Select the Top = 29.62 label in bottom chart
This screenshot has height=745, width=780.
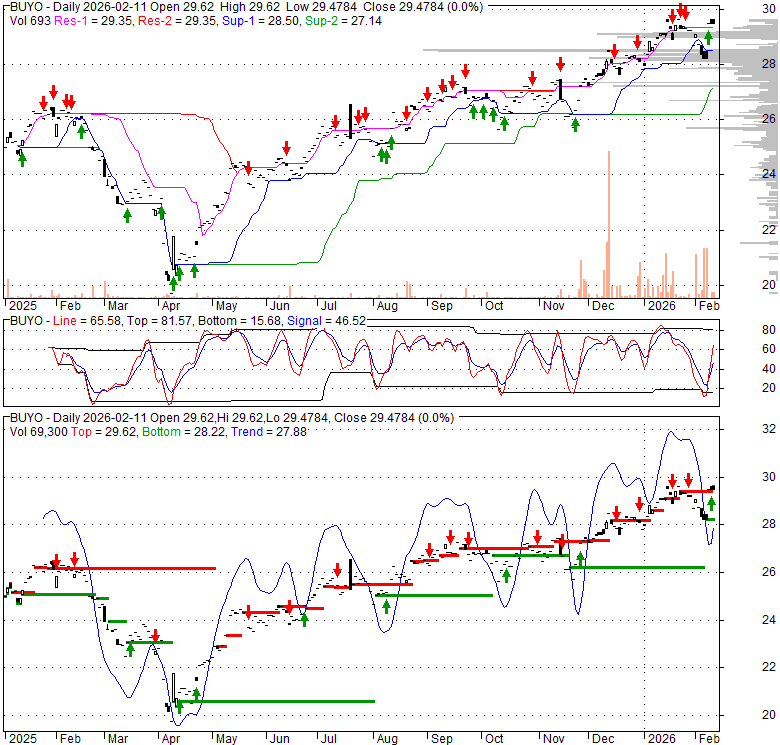click(103, 432)
